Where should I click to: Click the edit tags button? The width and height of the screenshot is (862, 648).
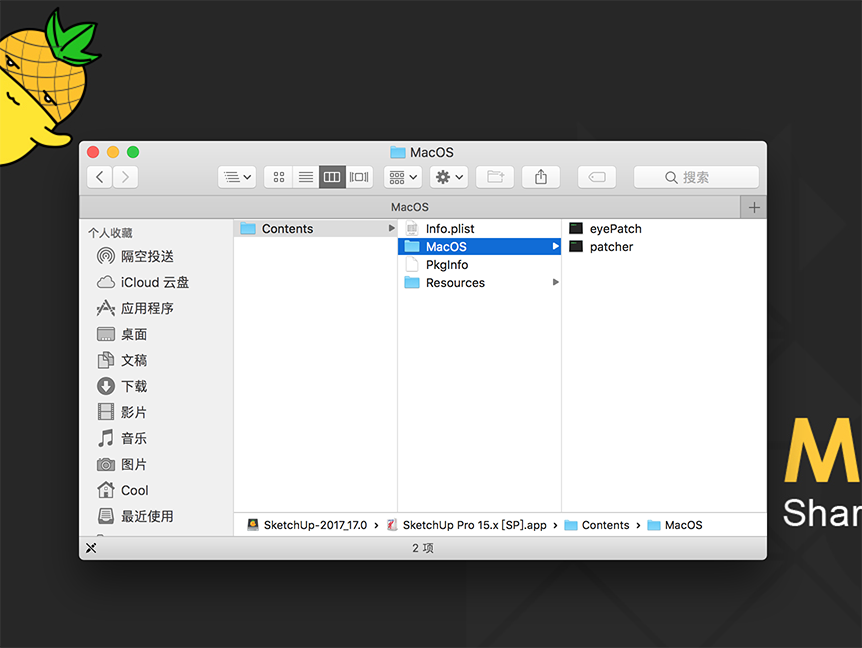point(597,177)
